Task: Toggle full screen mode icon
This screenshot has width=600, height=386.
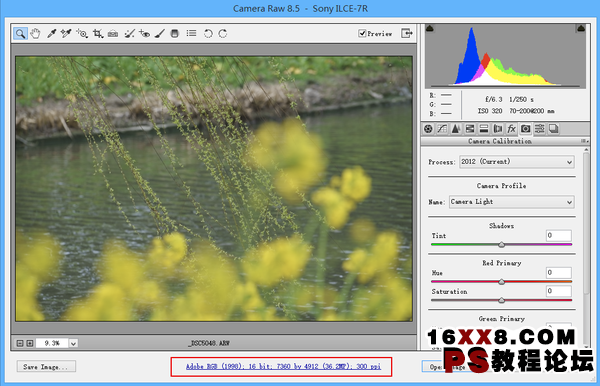Action: [407, 33]
